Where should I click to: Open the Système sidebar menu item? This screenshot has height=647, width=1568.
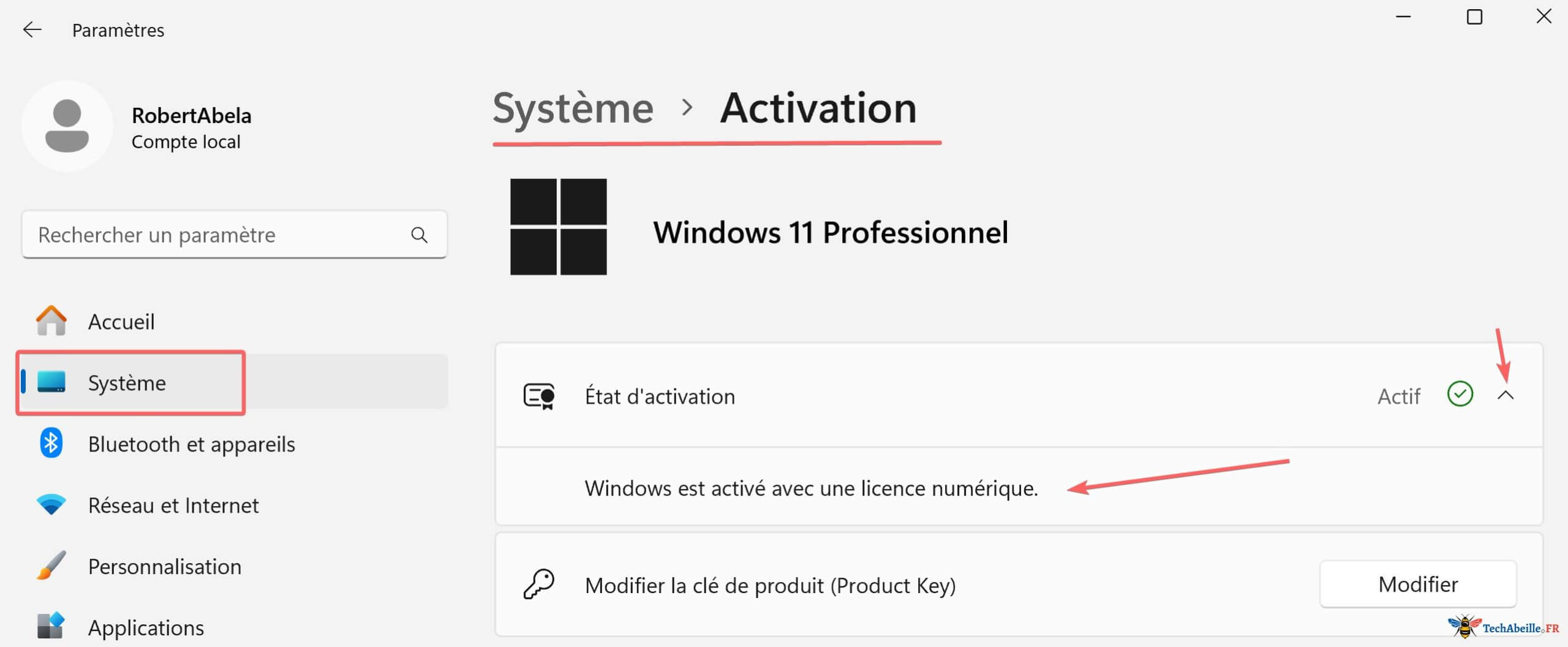[127, 383]
